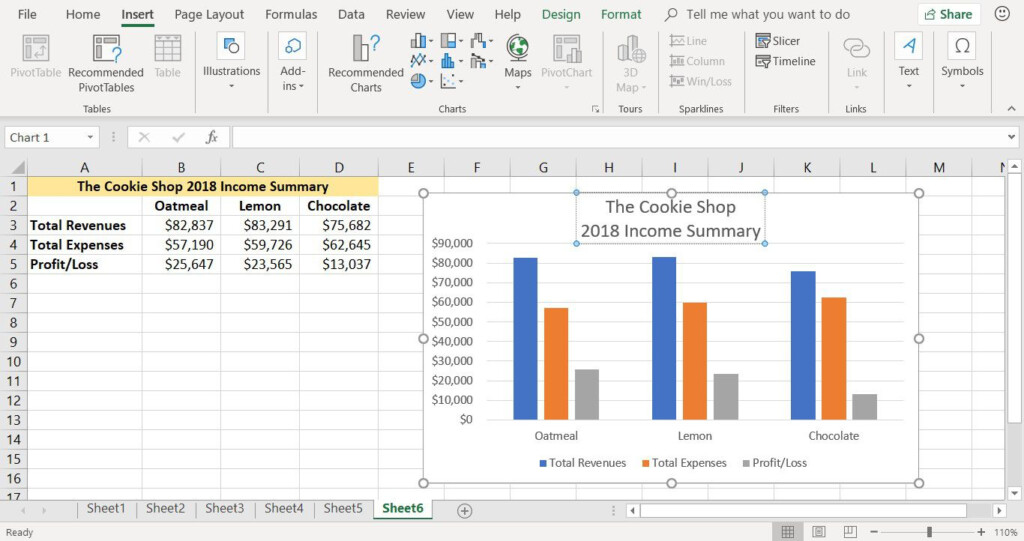Insert a combo chart
The width and height of the screenshot is (1024, 541).
[x=478, y=61]
